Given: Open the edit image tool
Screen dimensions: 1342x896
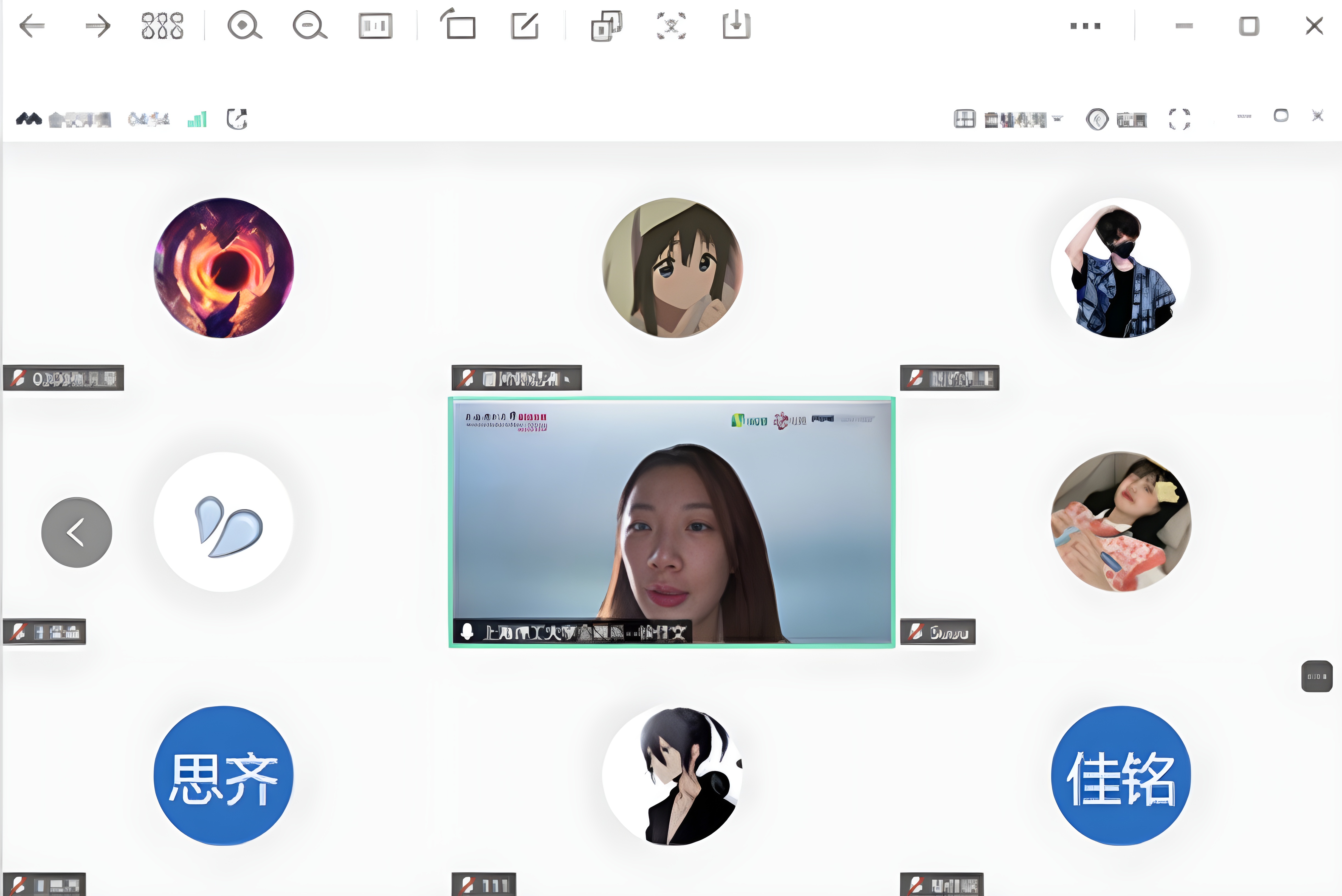Looking at the screenshot, I should 524,26.
